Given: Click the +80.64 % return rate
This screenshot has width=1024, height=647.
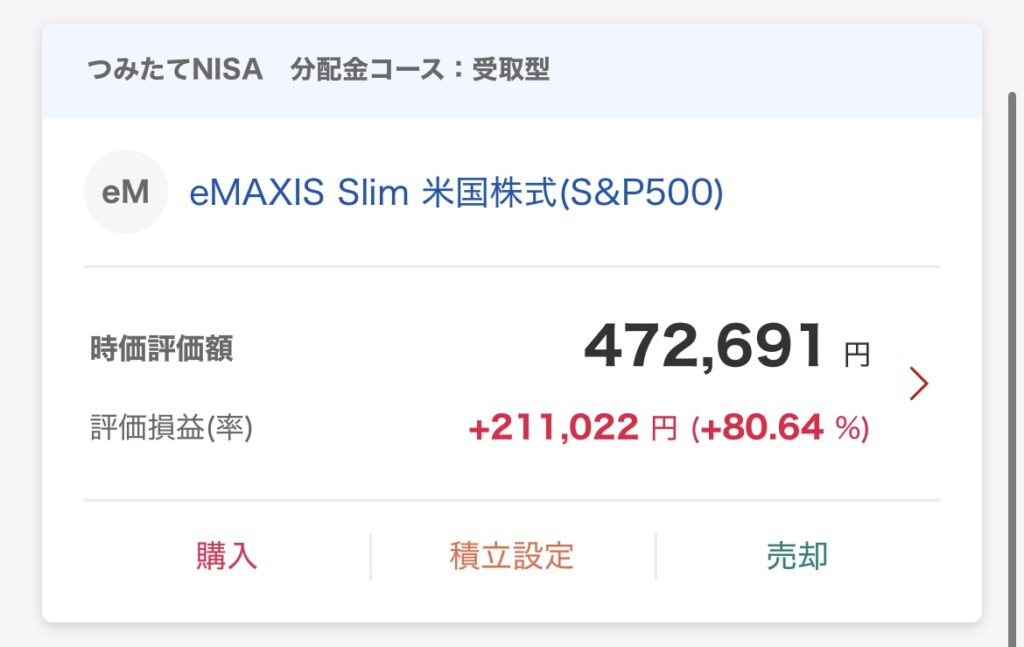Looking at the screenshot, I should 780,428.
